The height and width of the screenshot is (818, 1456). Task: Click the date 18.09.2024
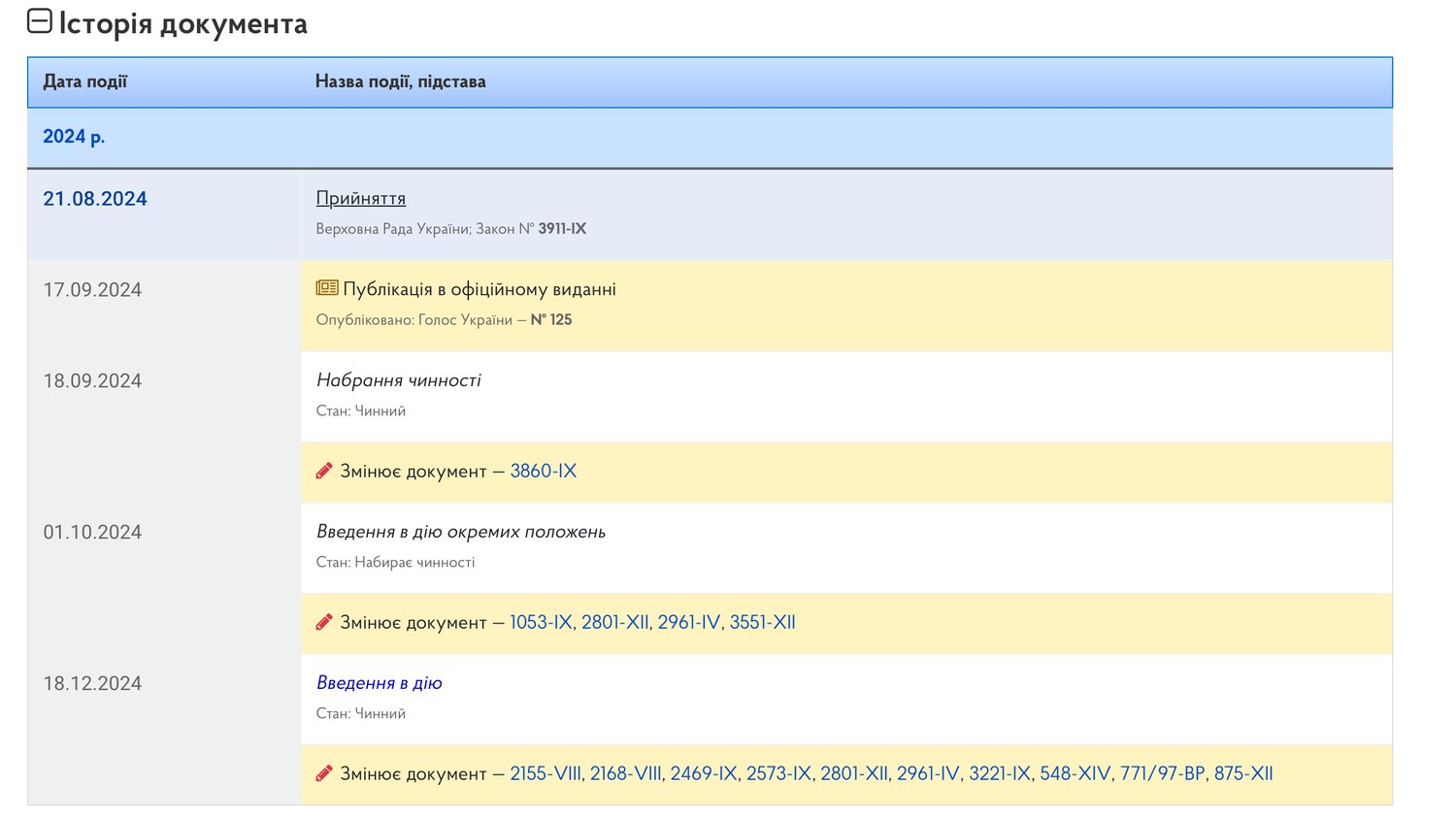tap(92, 381)
